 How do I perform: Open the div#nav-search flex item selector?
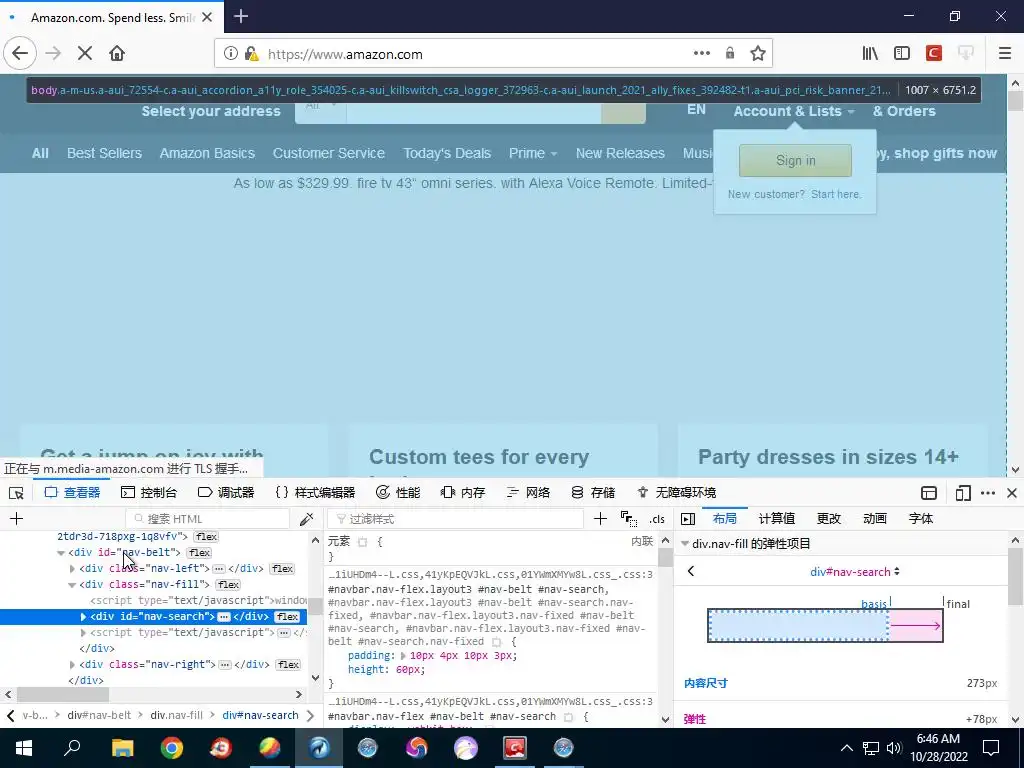pyautogui.click(x=855, y=571)
